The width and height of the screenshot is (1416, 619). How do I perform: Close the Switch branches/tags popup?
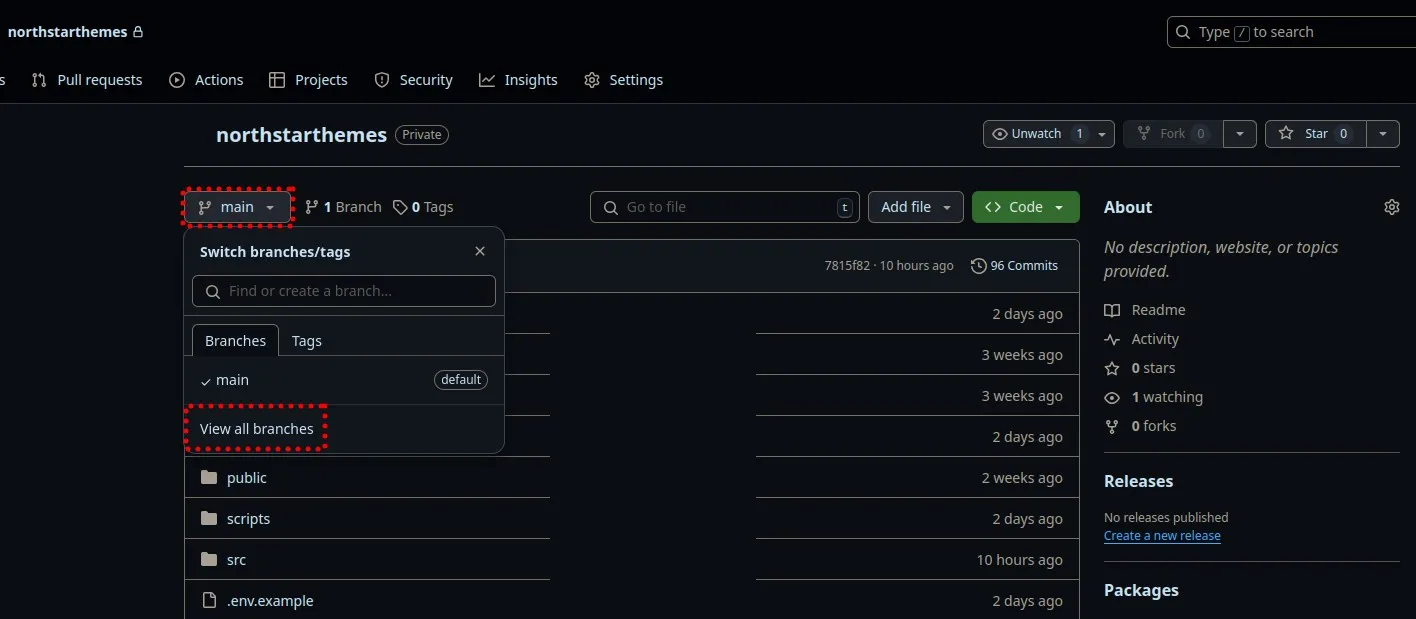pos(480,252)
